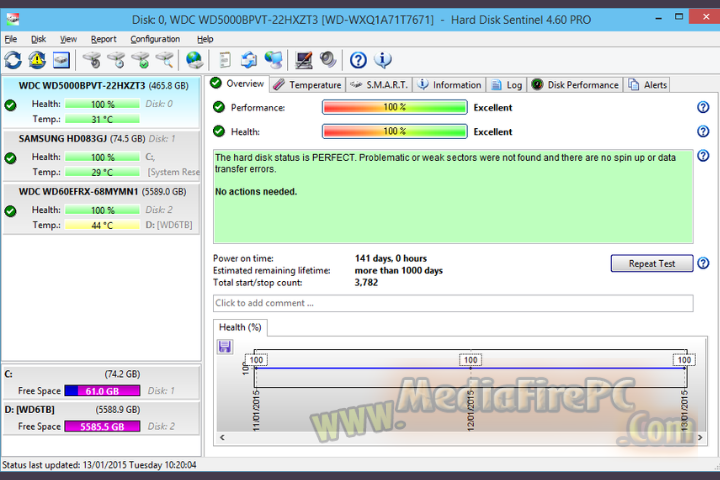Click the Repeat Test button

(x=652, y=263)
